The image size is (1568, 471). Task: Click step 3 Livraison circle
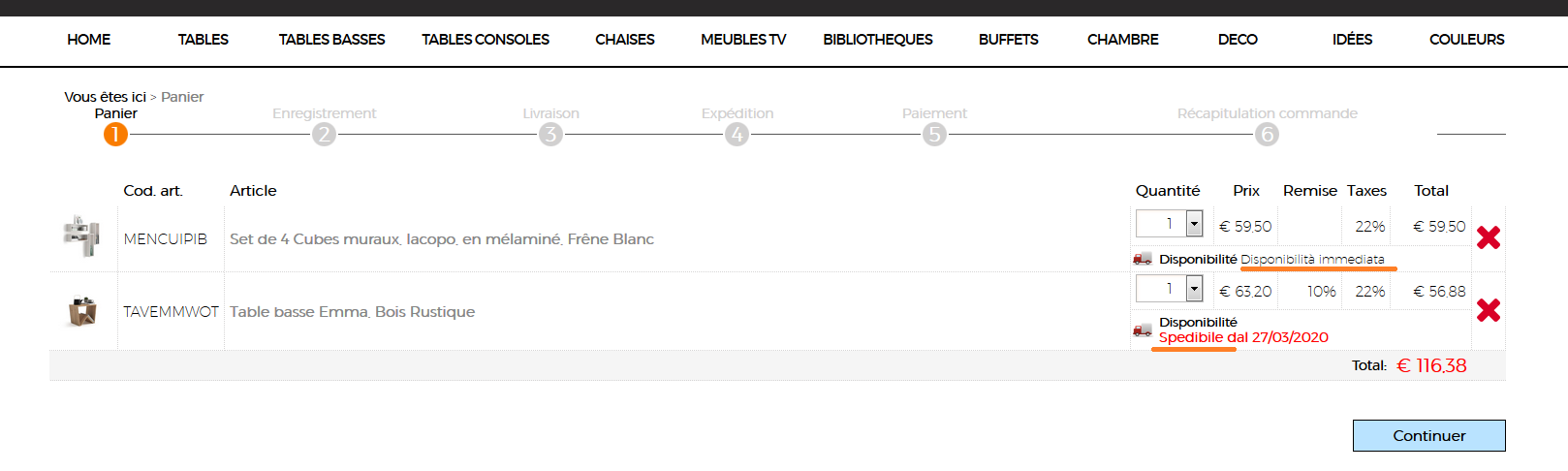(550, 134)
